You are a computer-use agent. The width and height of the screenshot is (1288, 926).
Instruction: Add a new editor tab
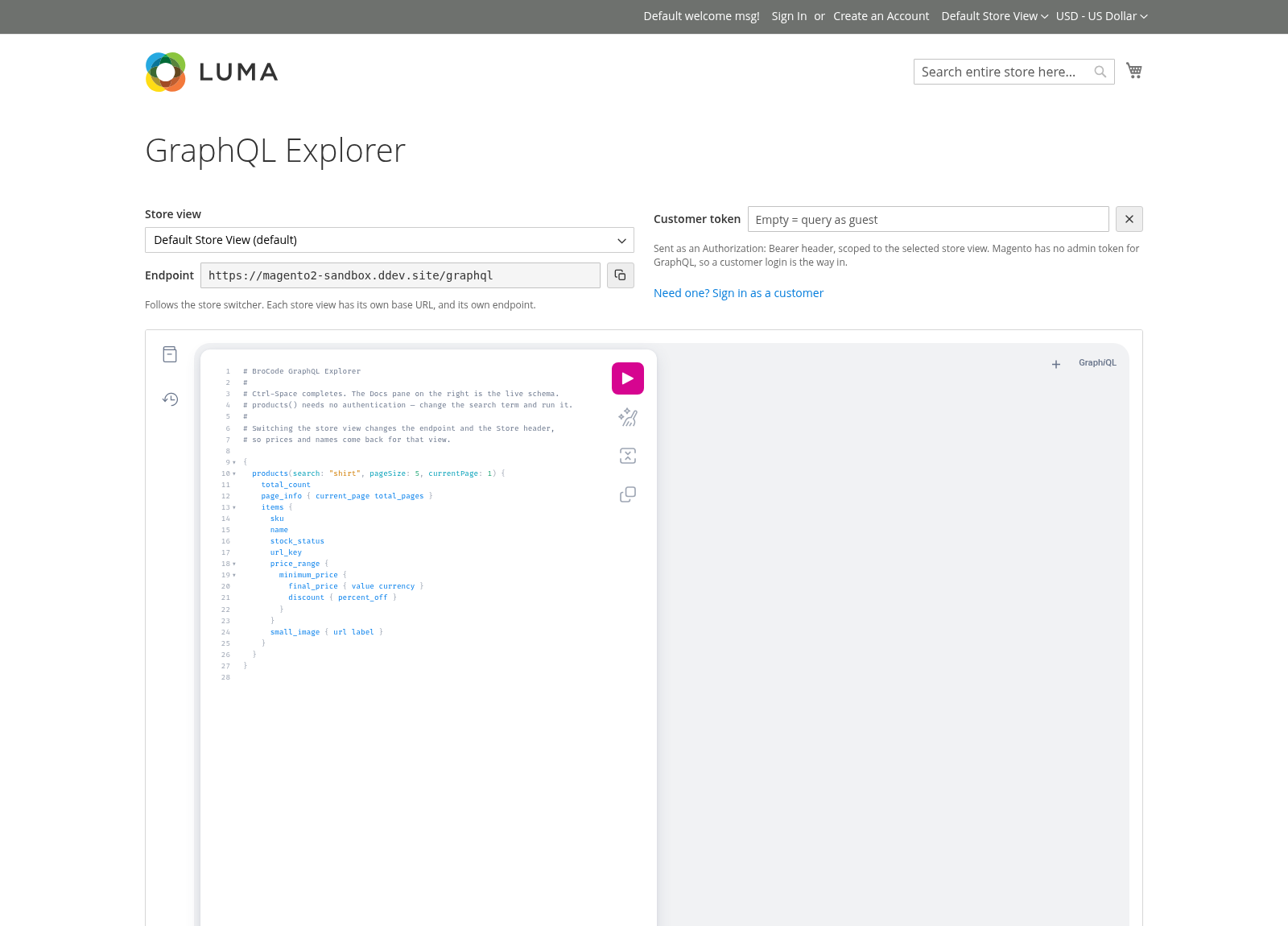point(1056,364)
